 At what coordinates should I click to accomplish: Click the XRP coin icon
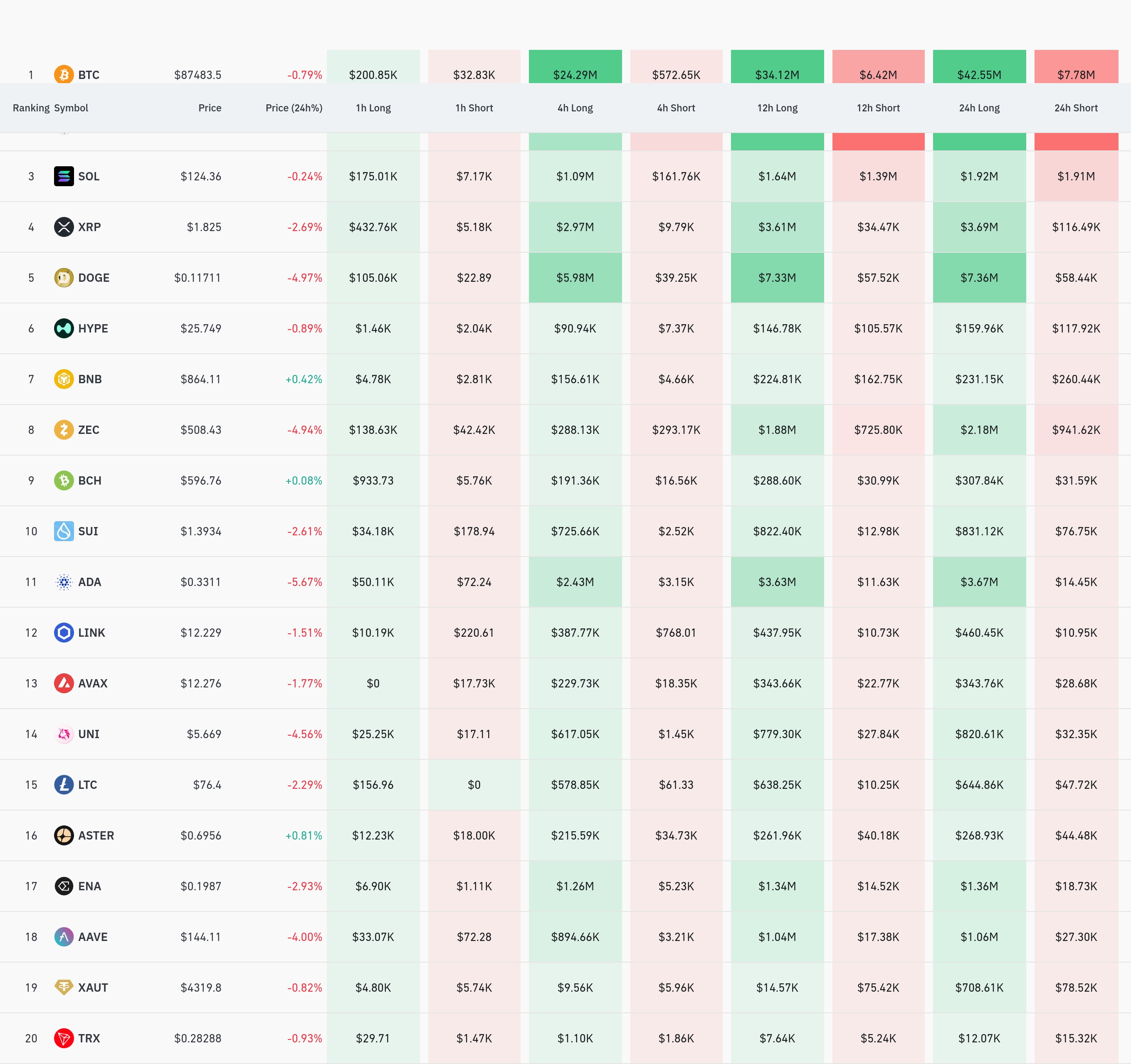tap(64, 227)
